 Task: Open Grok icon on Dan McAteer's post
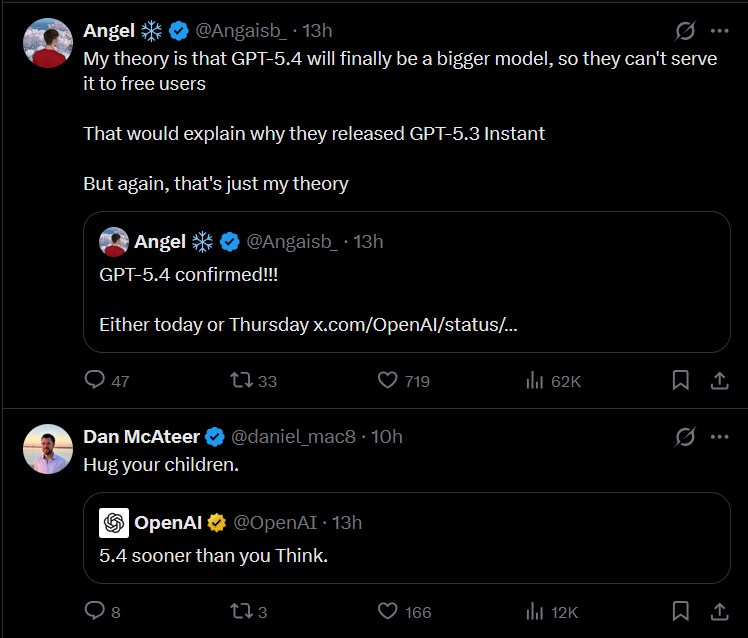pyautogui.click(x=686, y=437)
